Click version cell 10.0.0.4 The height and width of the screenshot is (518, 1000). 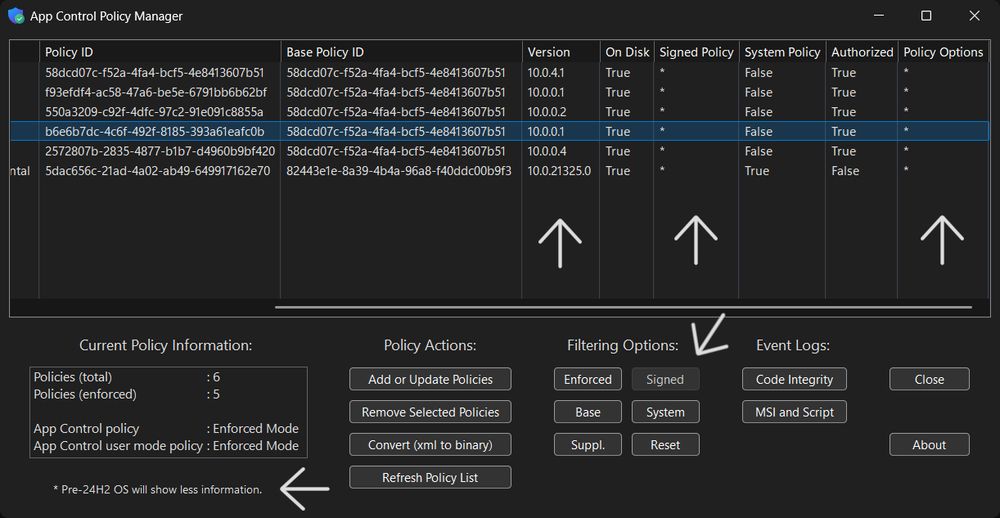point(547,151)
